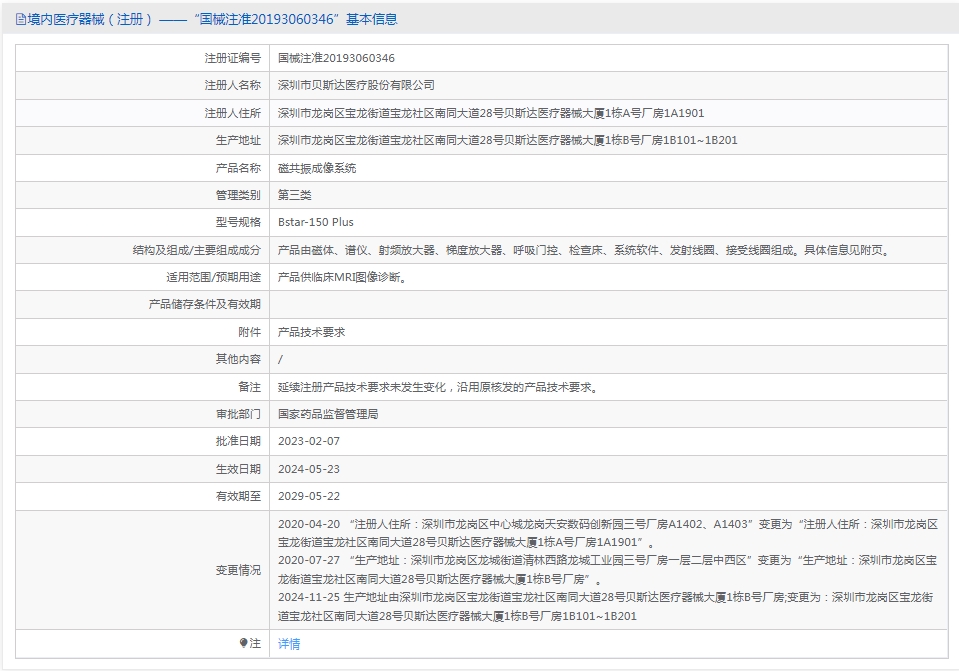This screenshot has height=671, width=959.
Task: Click the slash value in 其他内容 row
Action: (280, 359)
